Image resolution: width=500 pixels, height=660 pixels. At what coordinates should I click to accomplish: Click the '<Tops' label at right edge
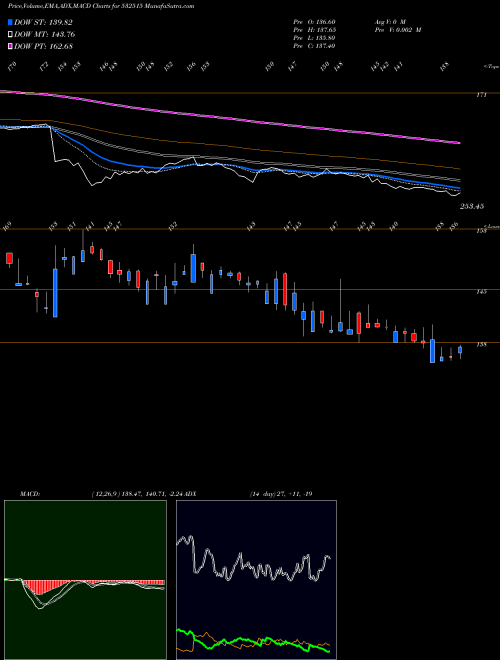click(491, 67)
